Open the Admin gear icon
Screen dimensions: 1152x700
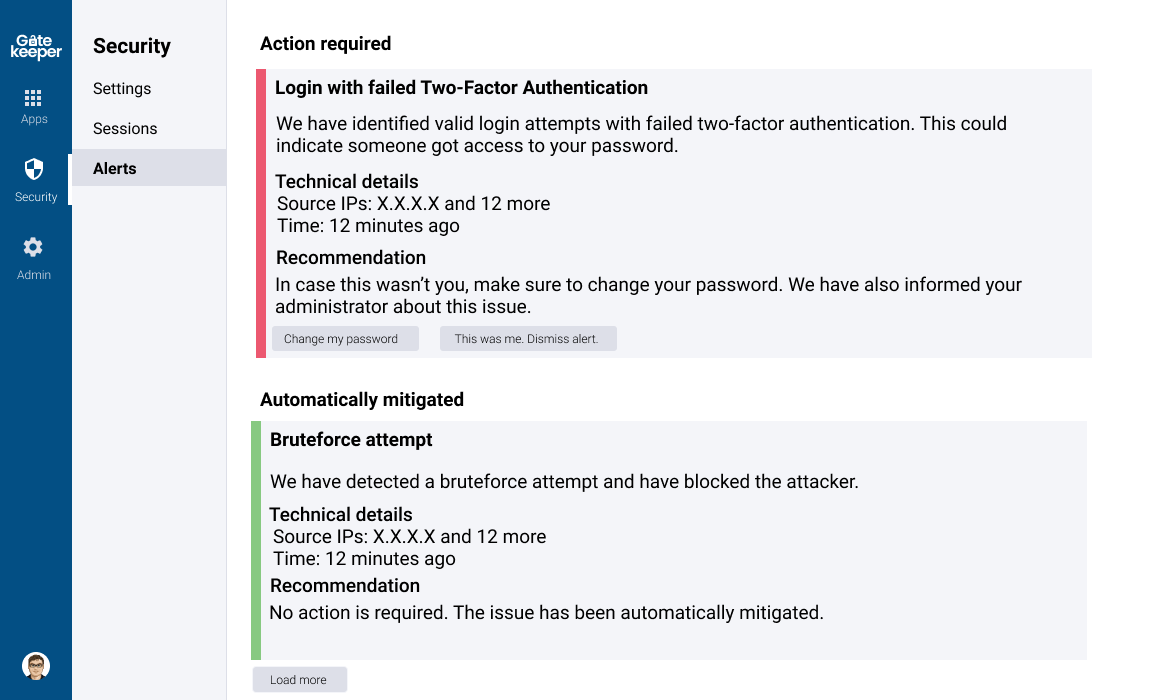click(33, 247)
